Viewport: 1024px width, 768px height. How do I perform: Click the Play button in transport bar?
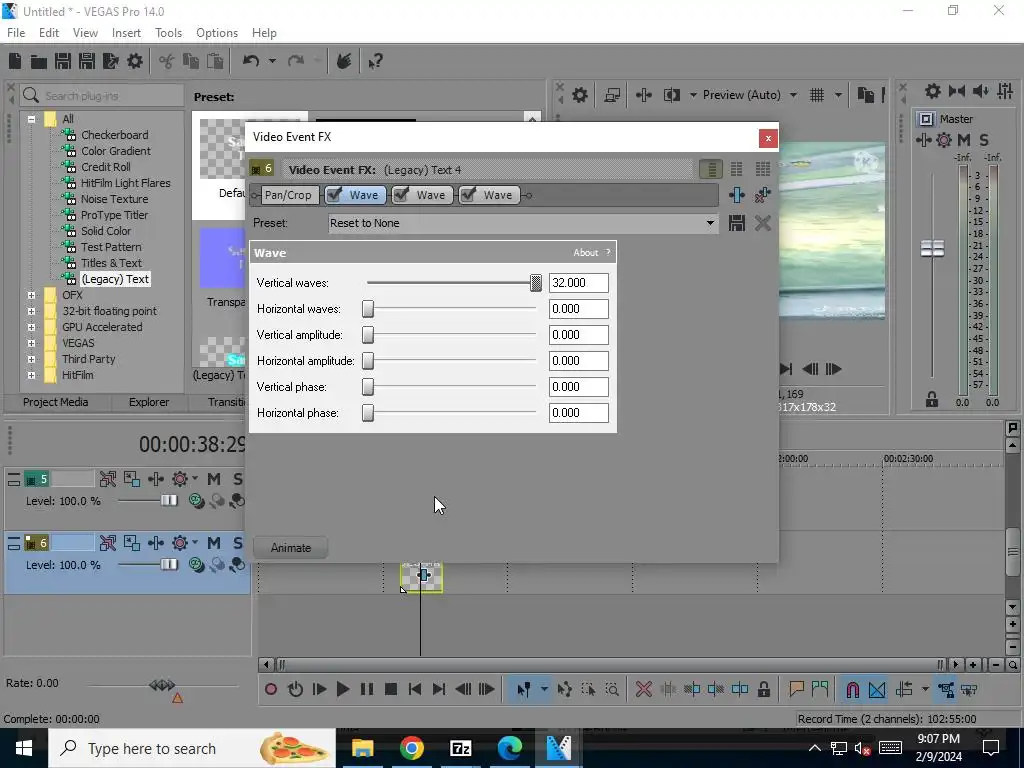tap(343, 689)
